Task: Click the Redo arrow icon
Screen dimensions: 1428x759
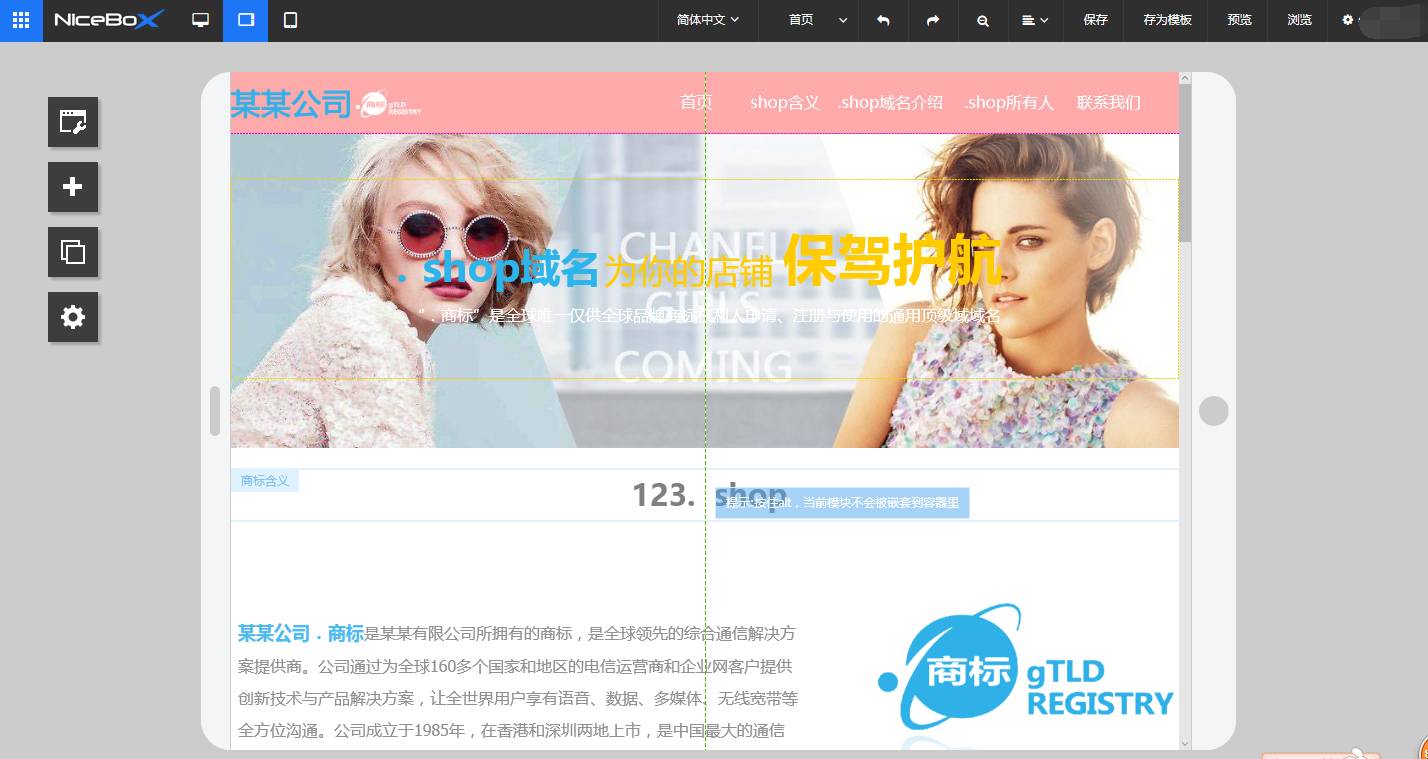Action: (933, 20)
